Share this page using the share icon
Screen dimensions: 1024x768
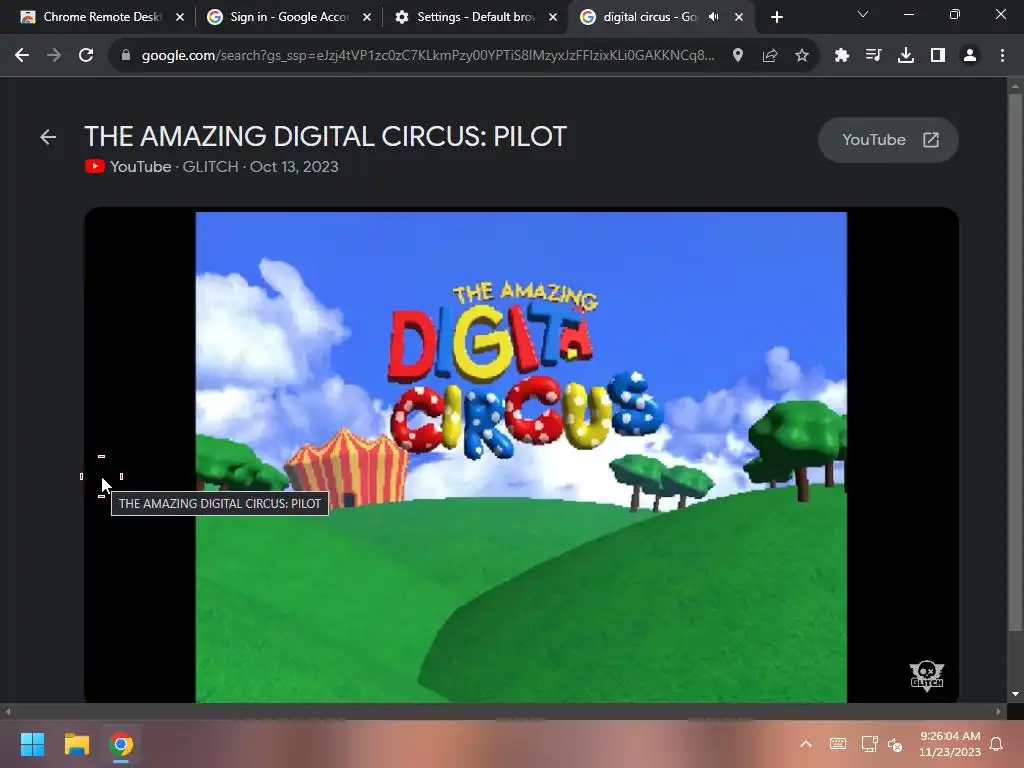pos(770,56)
